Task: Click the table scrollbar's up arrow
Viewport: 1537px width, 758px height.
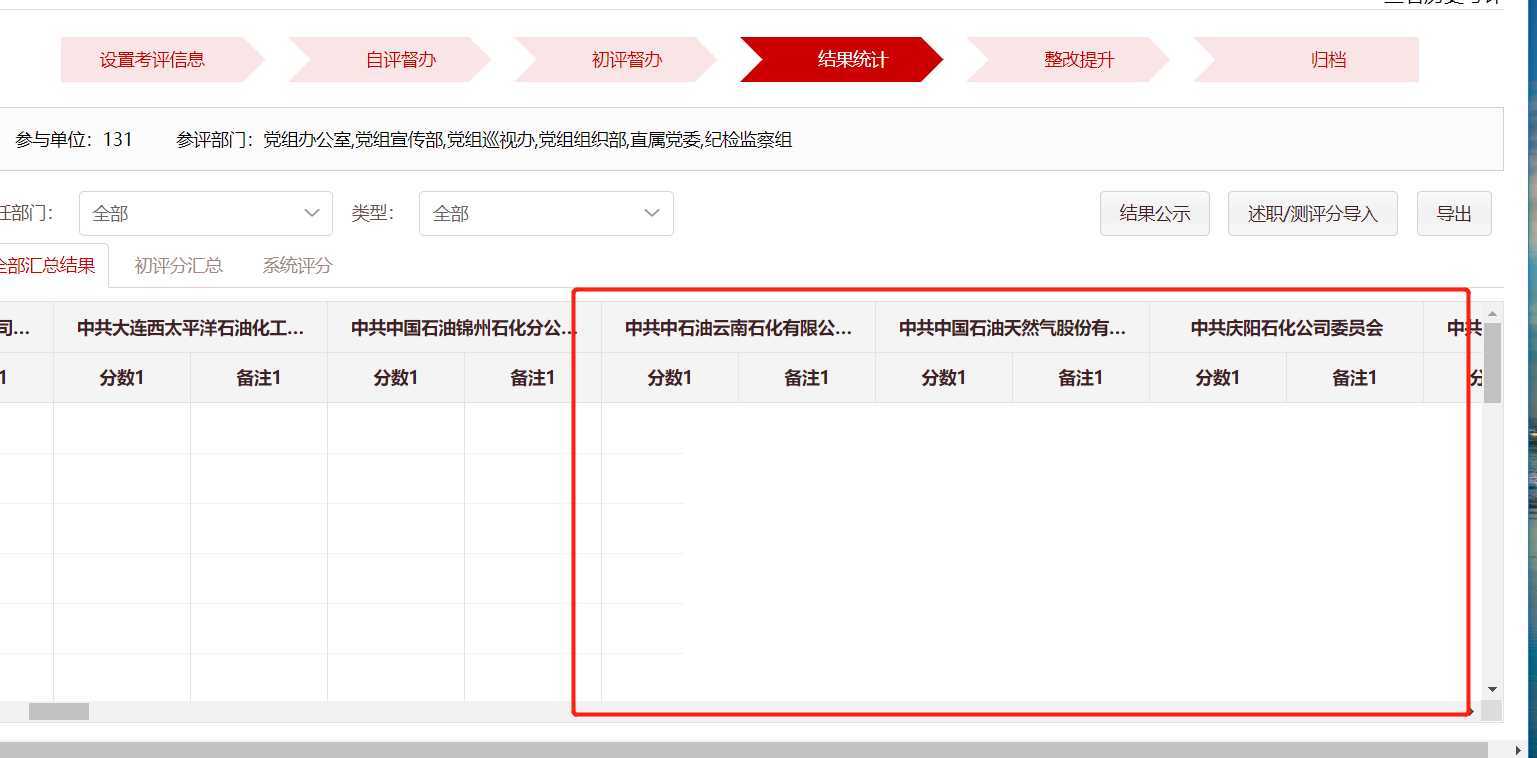Action: pos(1492,314)
